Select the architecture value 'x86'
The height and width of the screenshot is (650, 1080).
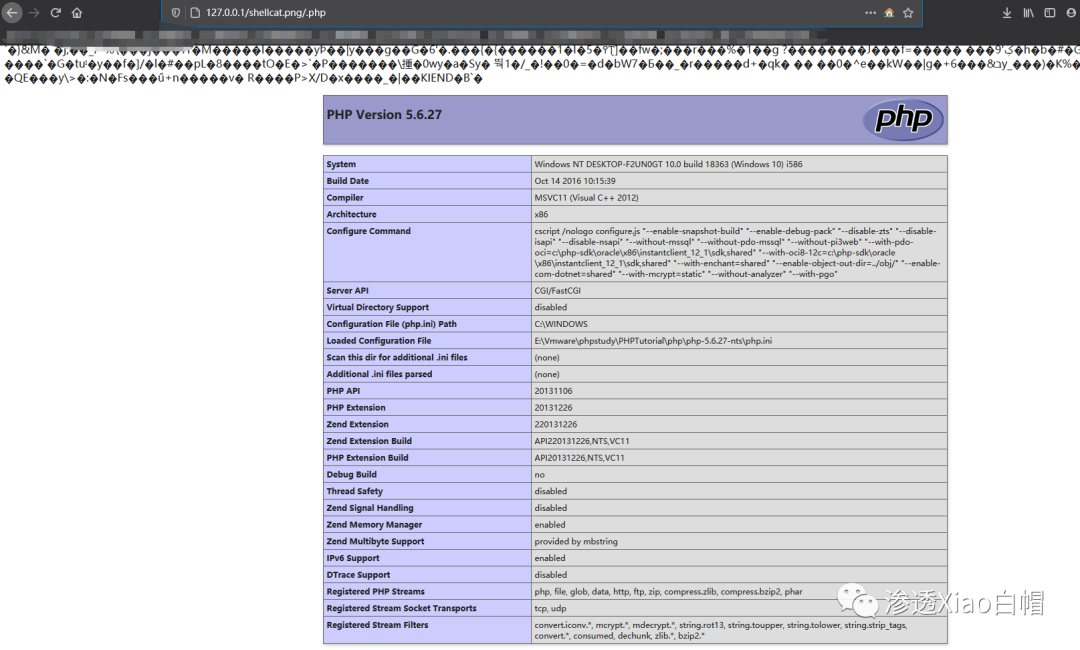[541, 214]
